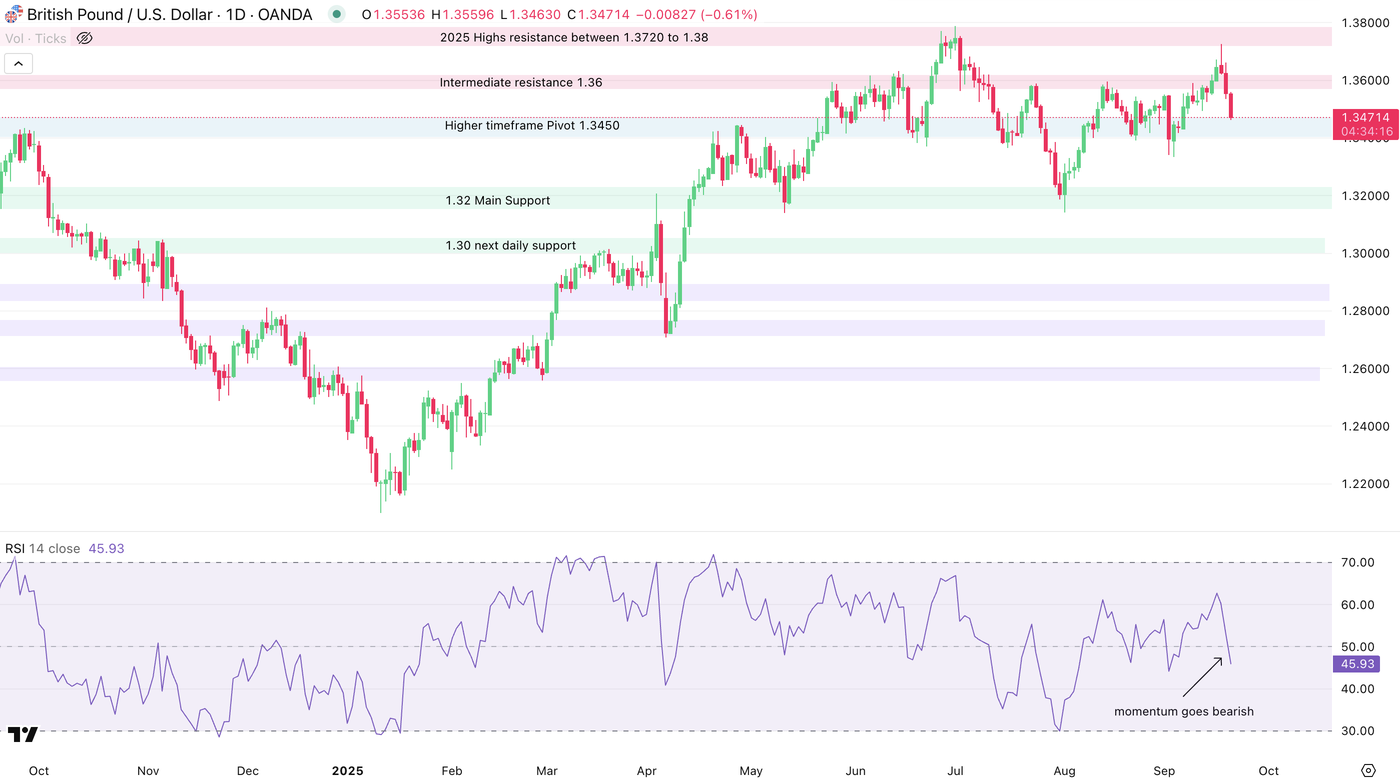1400x781 pixels.
Task: Click the Nov label on the time axis
Action: [148, 771]
